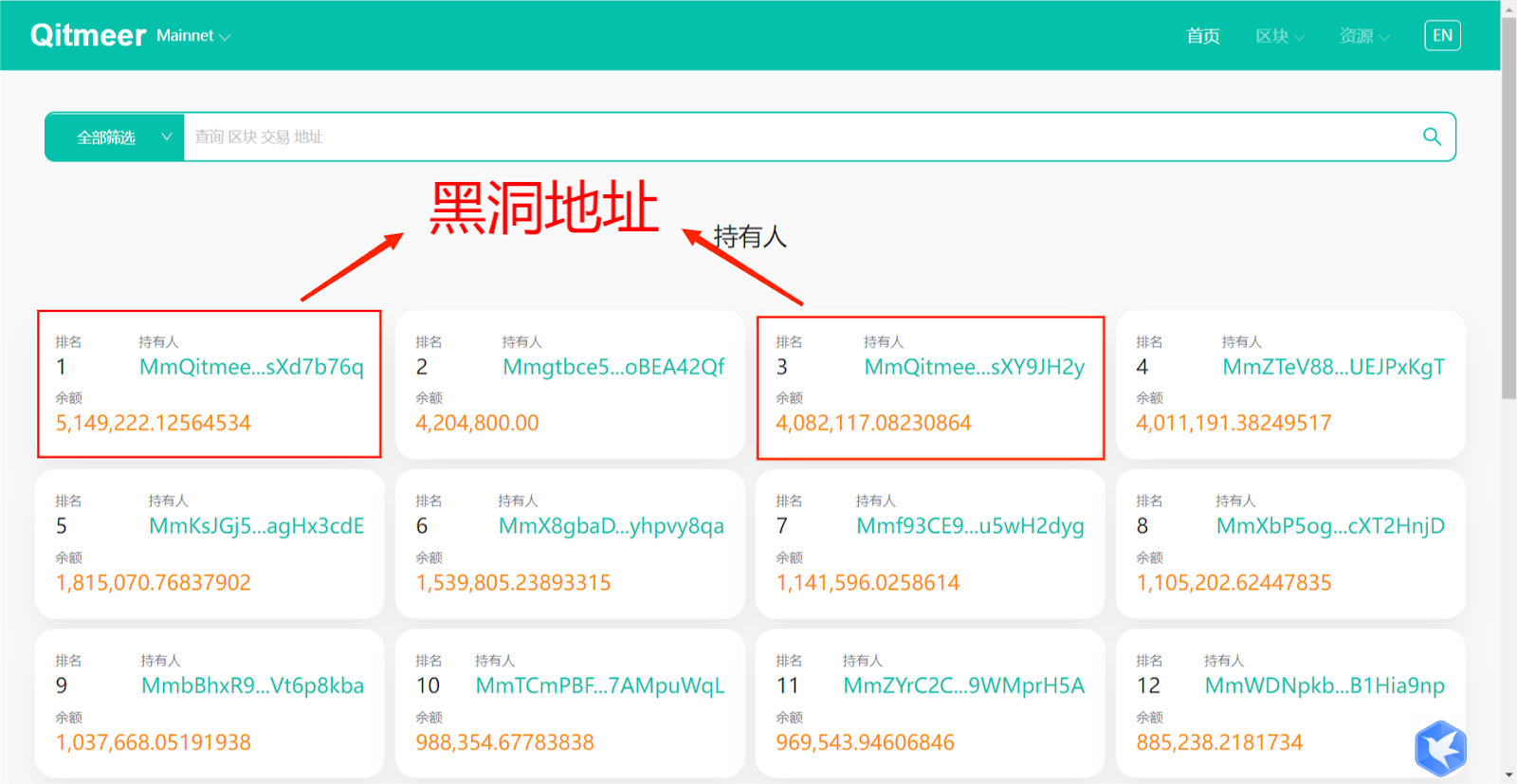This screenshot has width=1517, height=784.
Task: Open holder address MmQitmee...sXd7b76q
Action: [x=251, y=367]
